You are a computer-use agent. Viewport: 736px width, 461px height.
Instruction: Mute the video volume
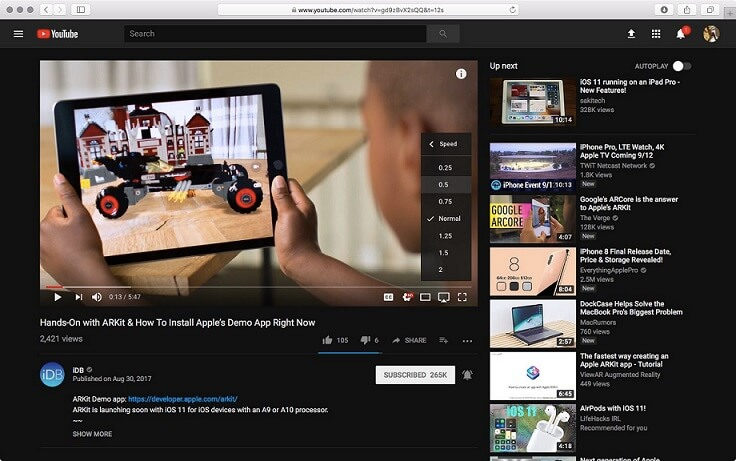point(97,297)
